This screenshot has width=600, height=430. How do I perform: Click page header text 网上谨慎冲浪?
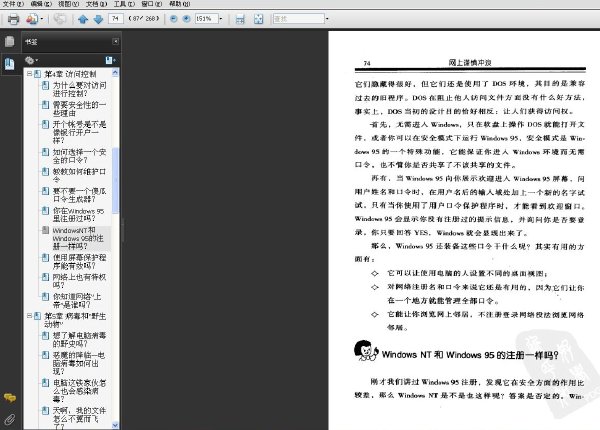(x=470, y=62)
